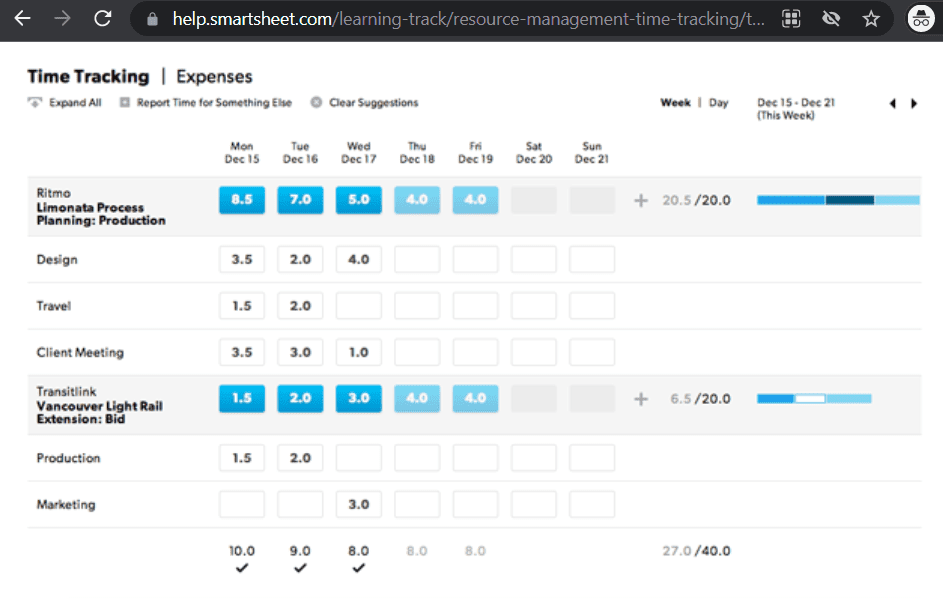Image resolution: width=943 pixels, height=599 pixels.
Task: Click the Design hours field for Thu Dec 18
Action: [x=416, y=259]
